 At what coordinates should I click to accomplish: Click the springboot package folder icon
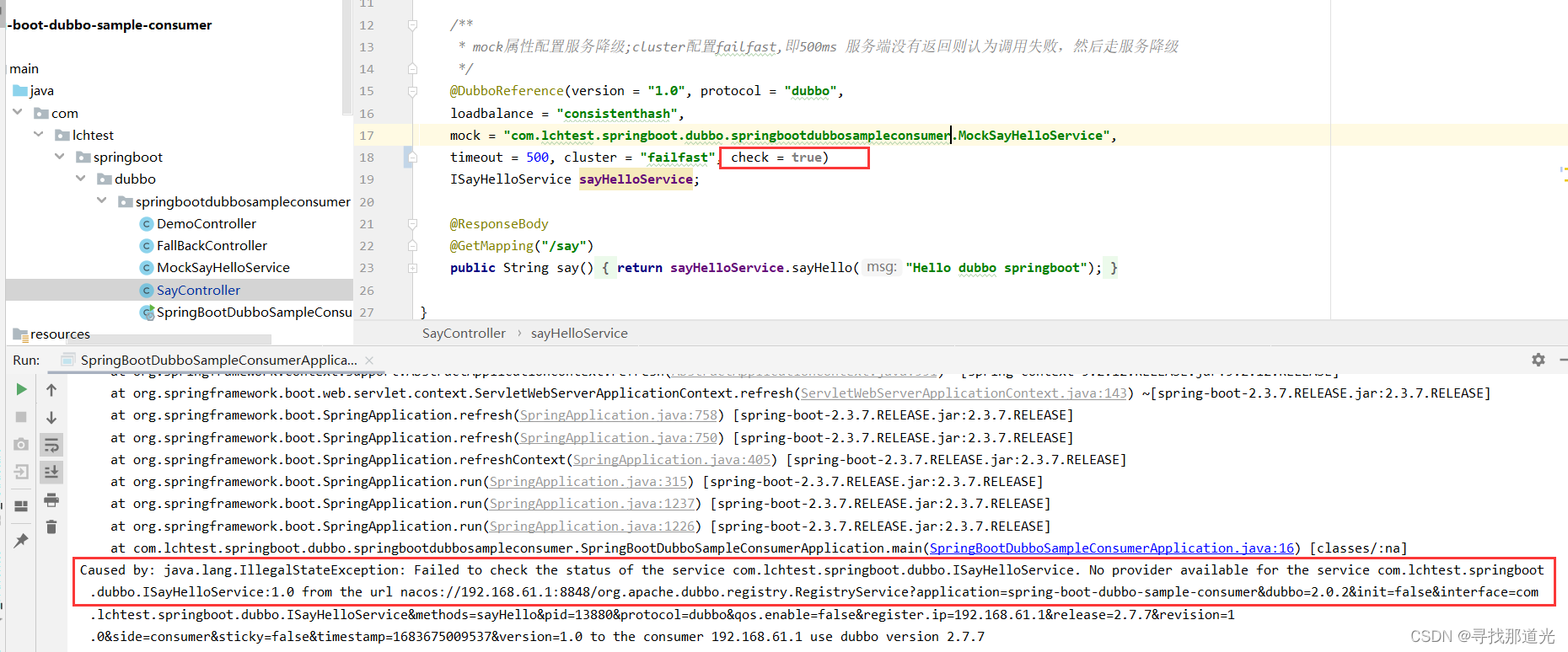coord(83,157)
